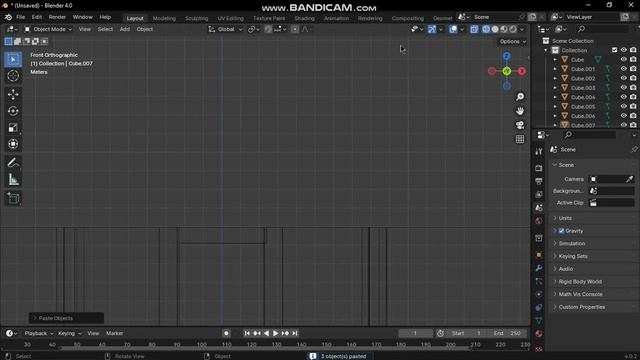Toggle overlays display button
The image size is (640, 360).
(x=453, y=29)
